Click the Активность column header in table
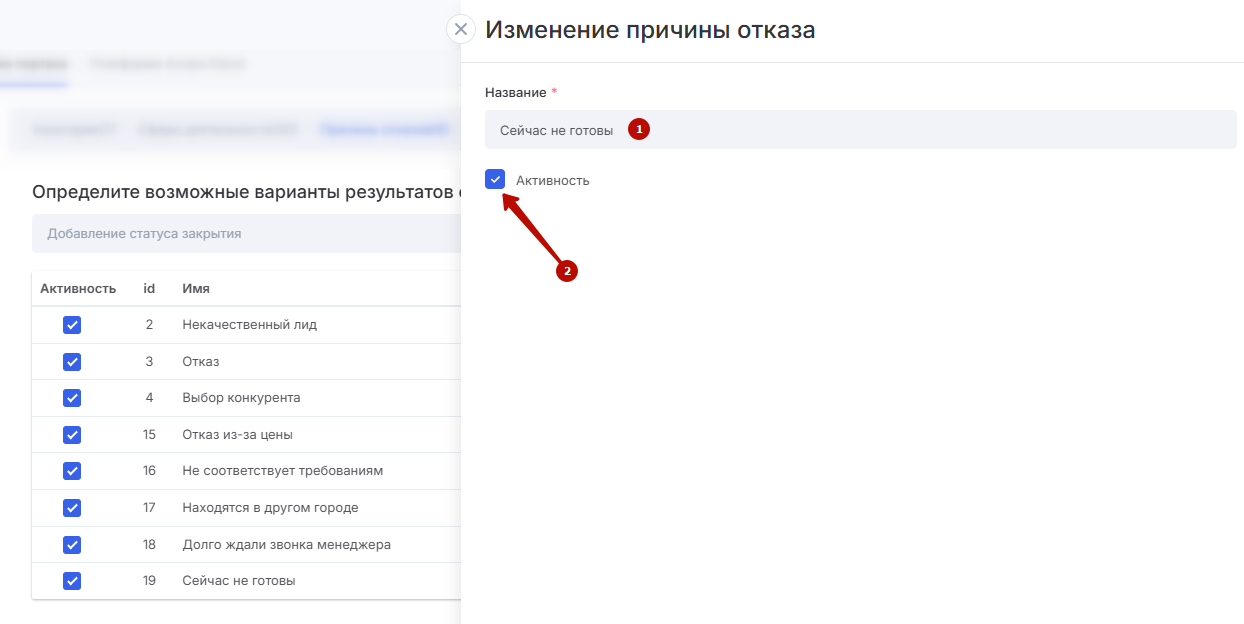Viewport: 1244px width, 624px height. pyautogui.click(x=78, y=289)
